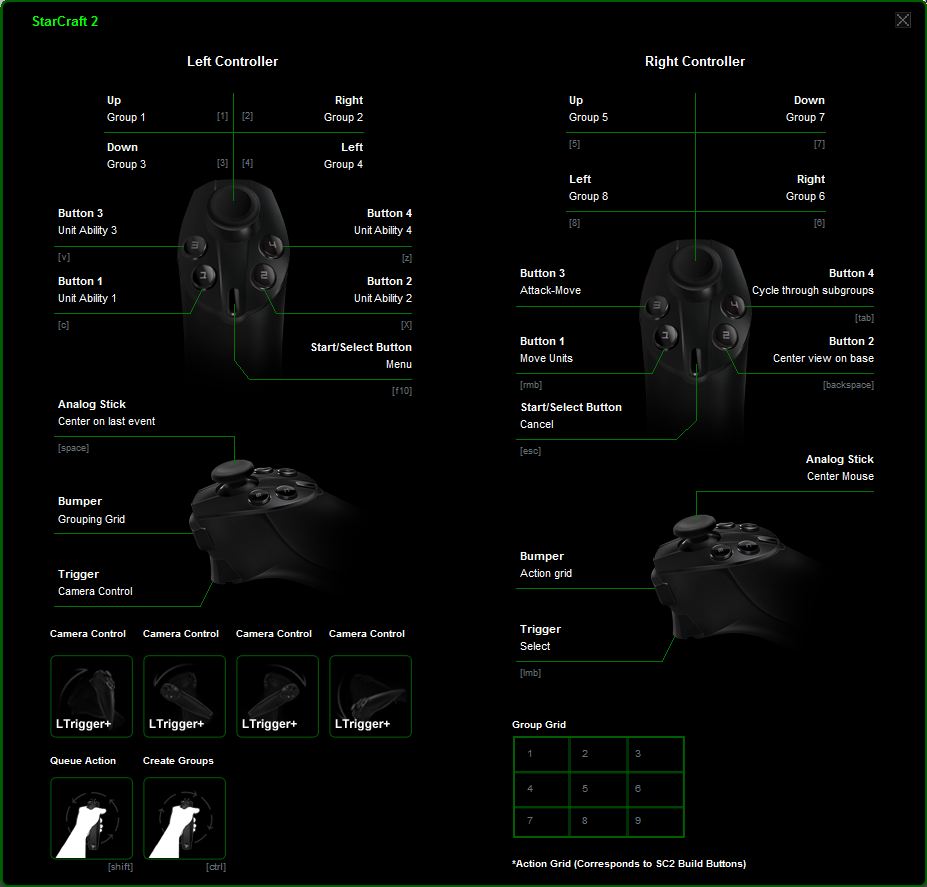This screenshot has width=927, height=887.
Task: Select cell 9 in the Group Grid
Action: [655, 821]
